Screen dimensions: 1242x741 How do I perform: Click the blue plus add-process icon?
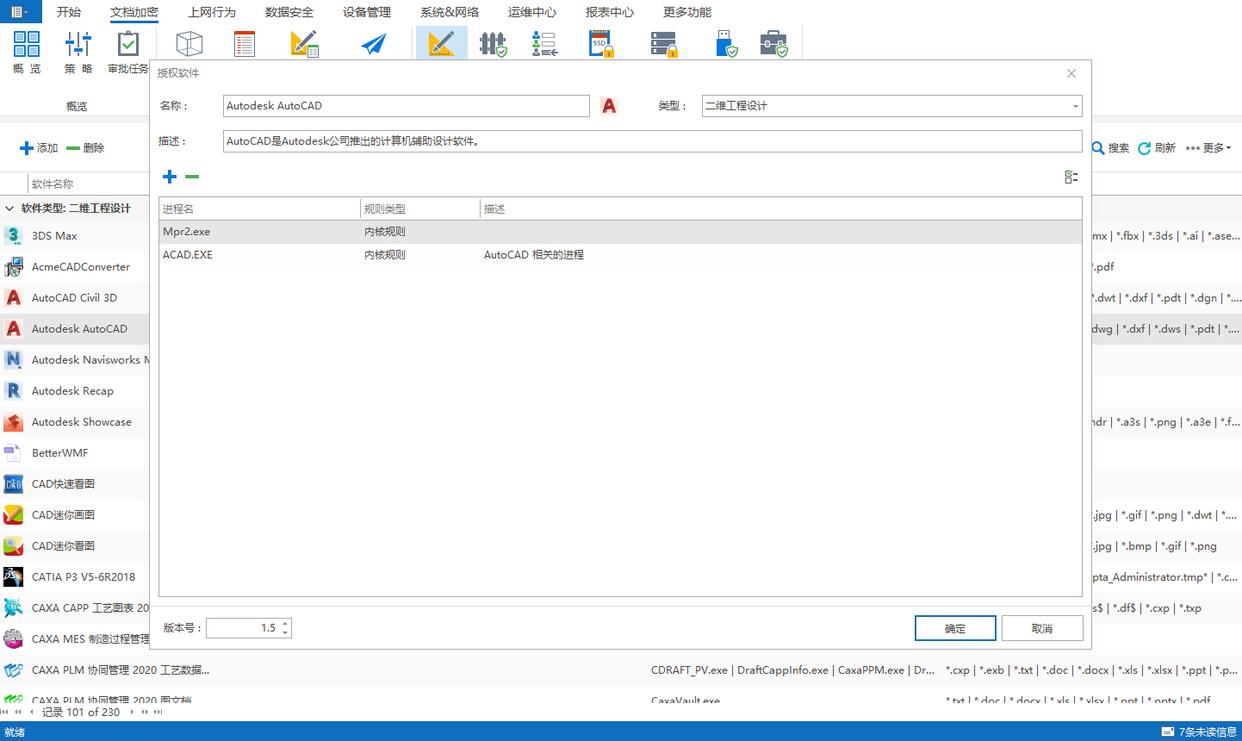pyautogui.click(x=169, y=177)
